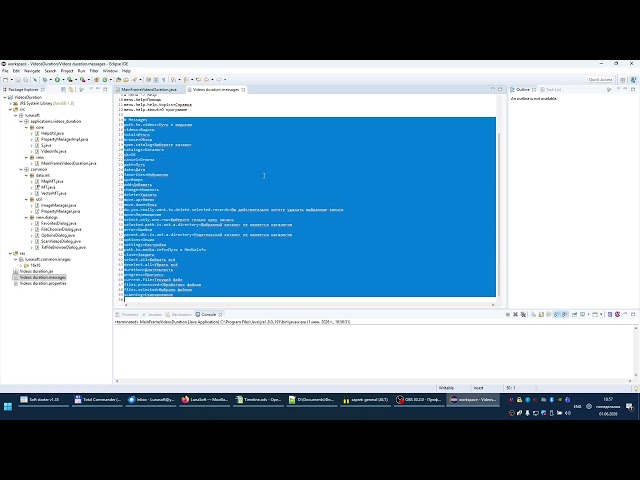Click the New Java Class green toolbar icon
Image resolution: width=640 pixels, height=480 pixels.
[105, 80]
